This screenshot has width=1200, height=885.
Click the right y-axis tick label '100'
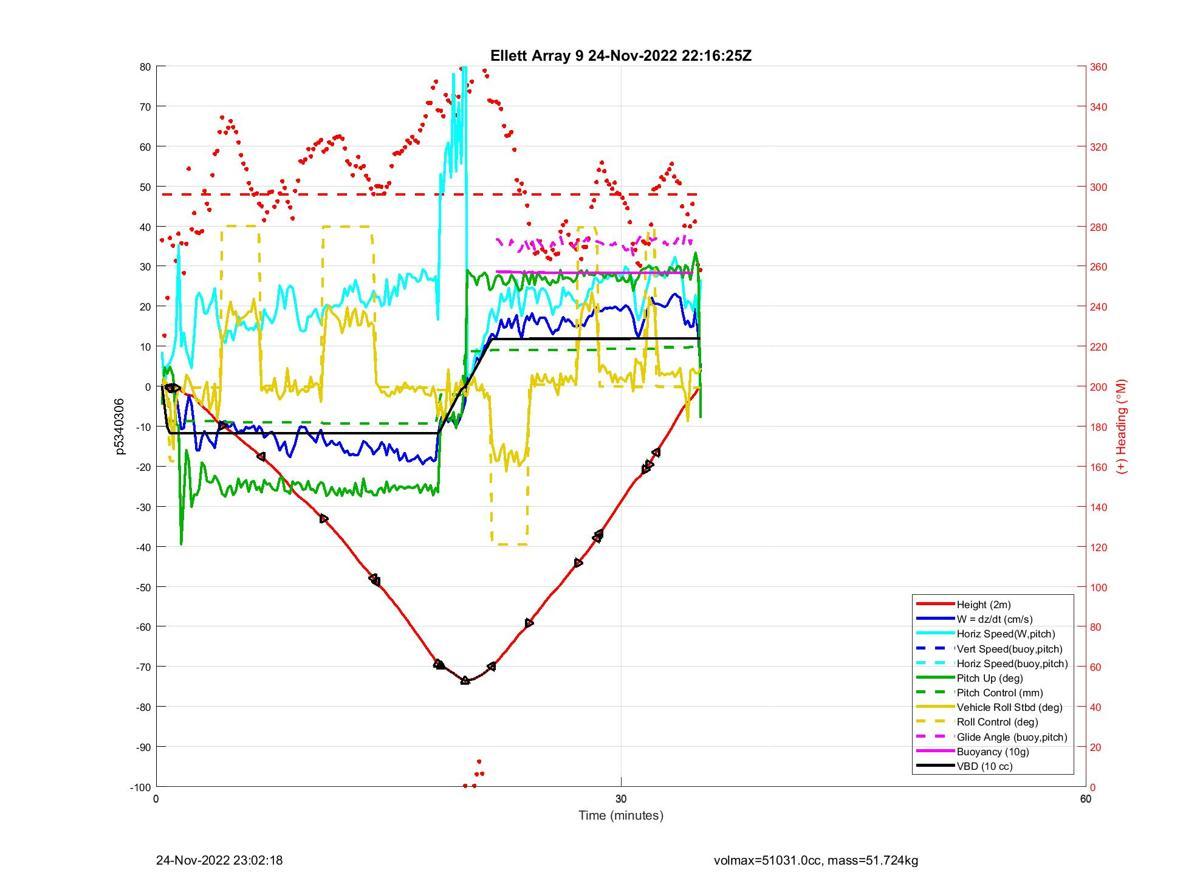click(1099, 587)
